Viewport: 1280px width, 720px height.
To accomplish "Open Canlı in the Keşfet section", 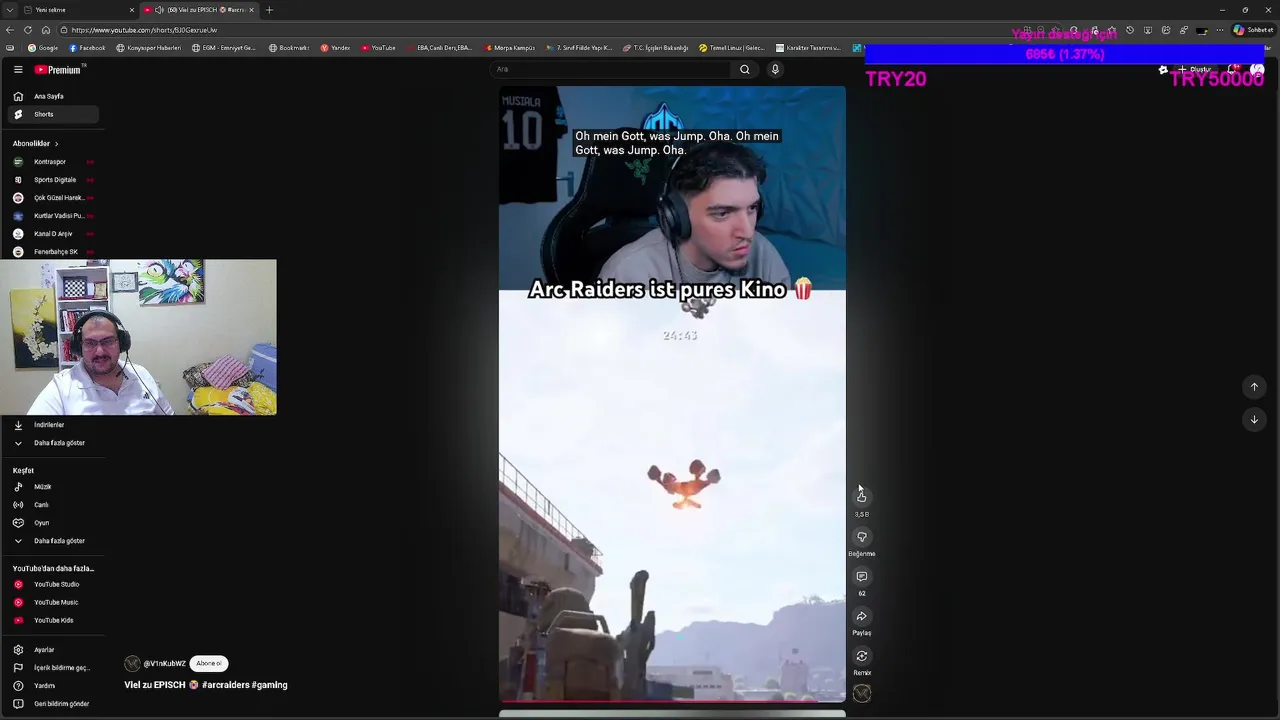I will (53, 505).
